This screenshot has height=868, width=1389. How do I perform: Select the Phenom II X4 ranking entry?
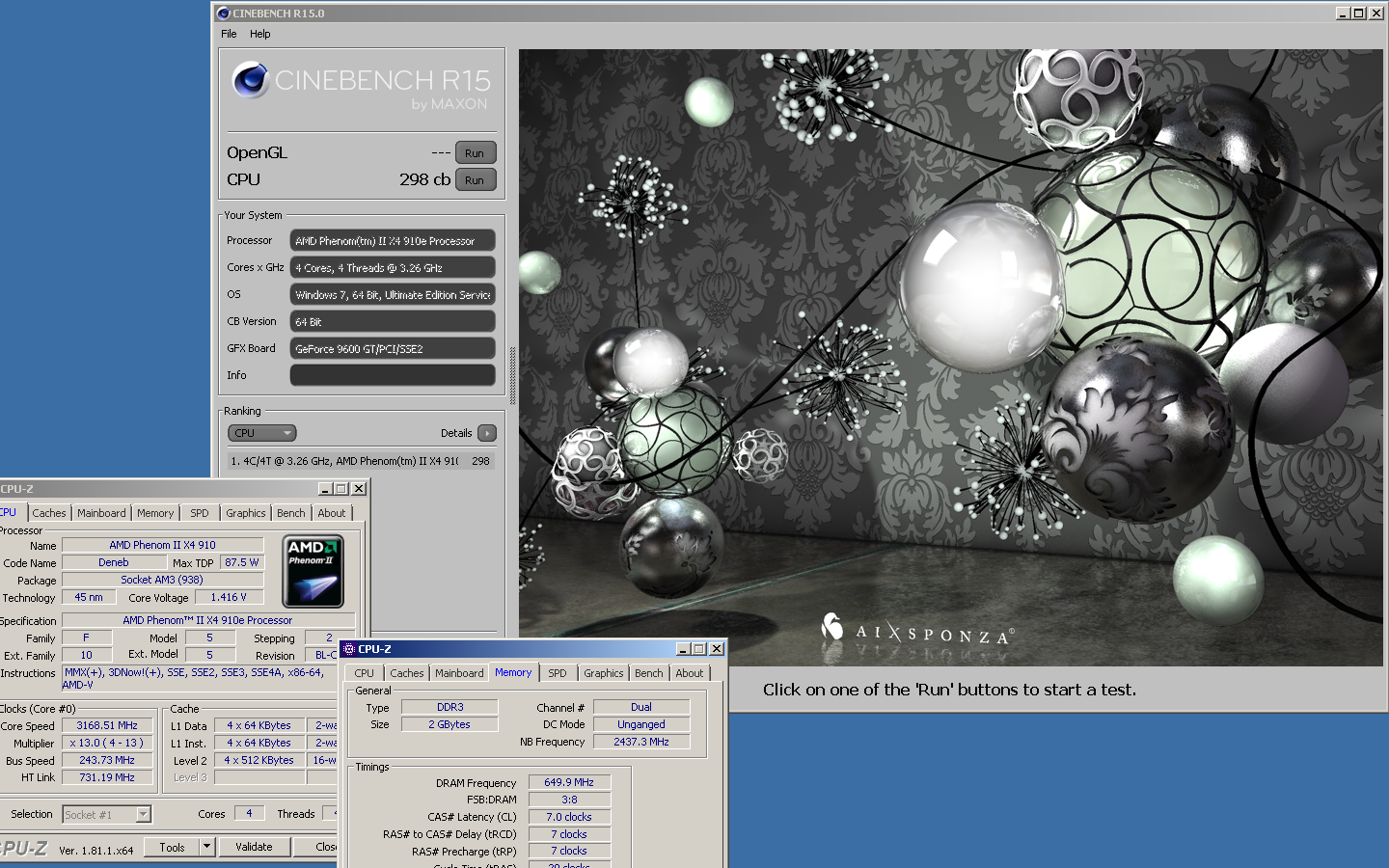361,461
